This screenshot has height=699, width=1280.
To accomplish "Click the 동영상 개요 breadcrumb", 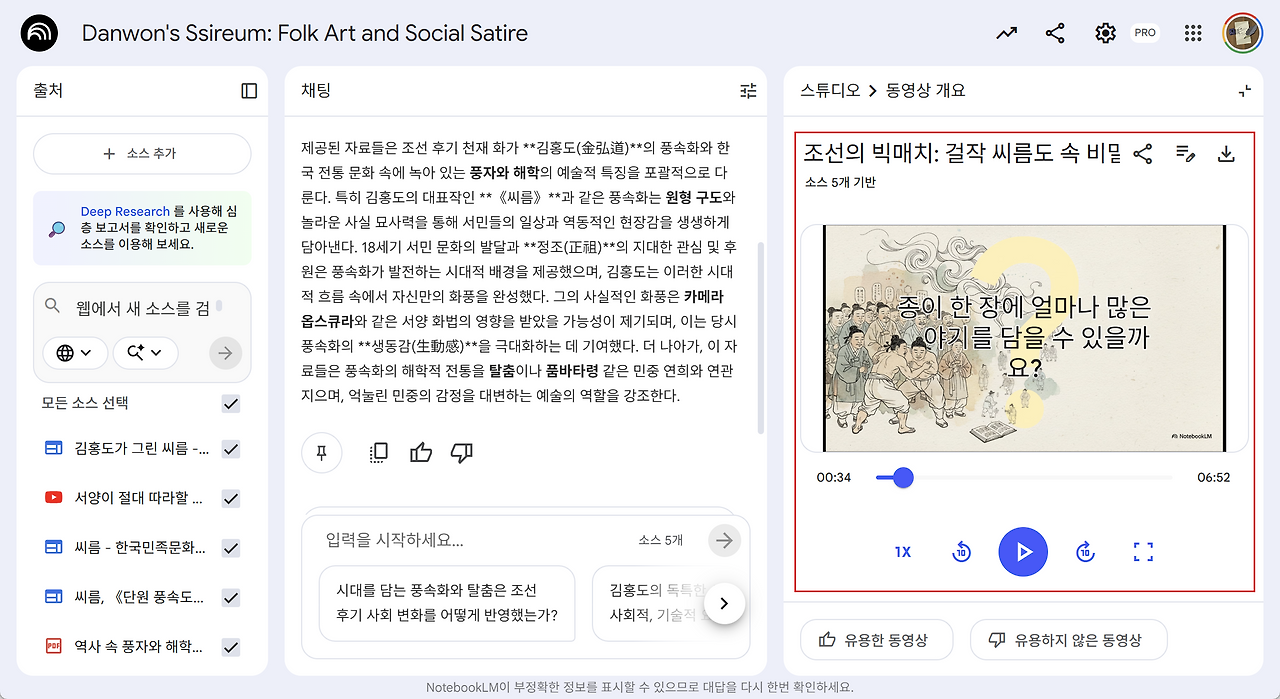I will click(926, 91).
